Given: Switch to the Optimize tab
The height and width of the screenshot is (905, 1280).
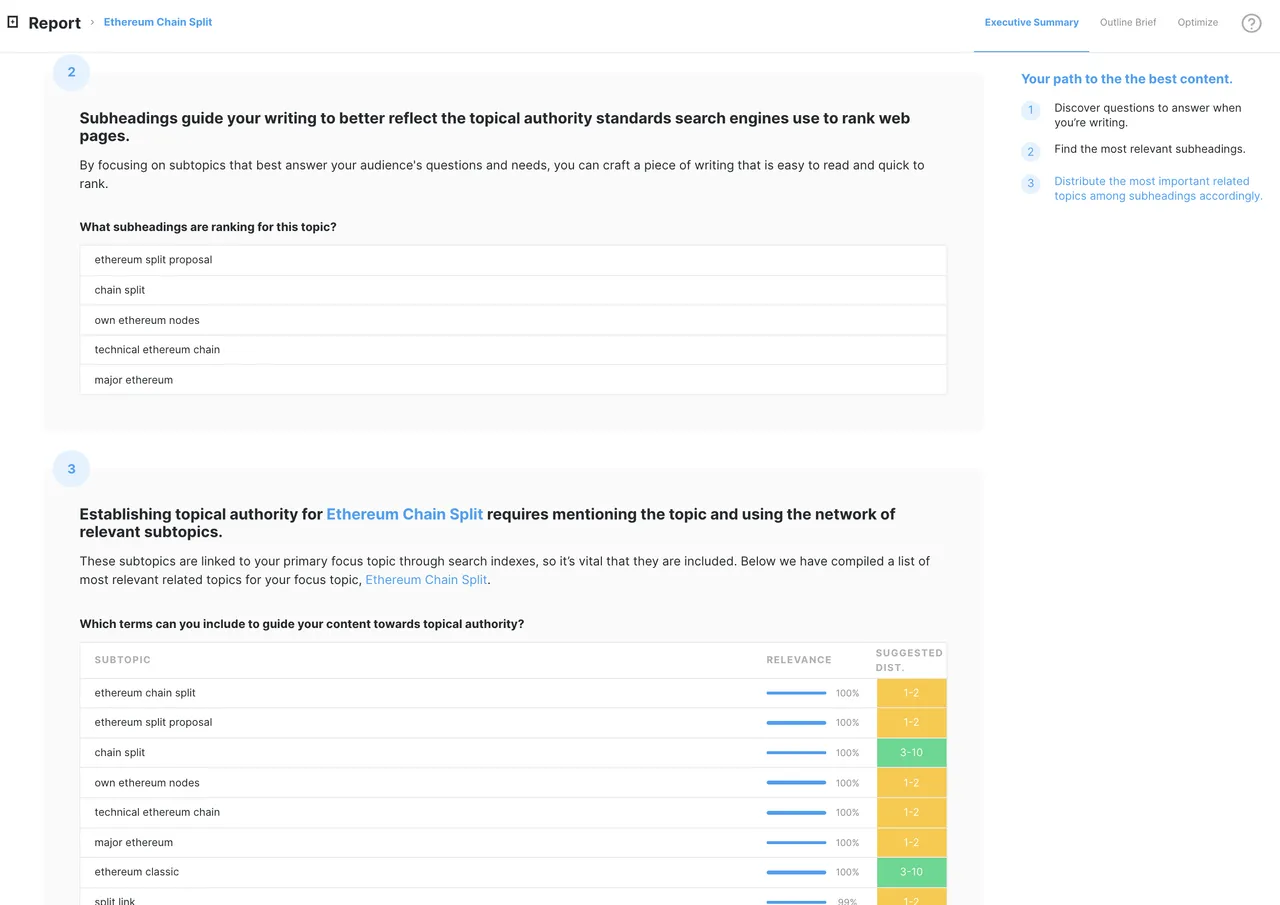Looking at the screenshot, I should point(1197,22).
